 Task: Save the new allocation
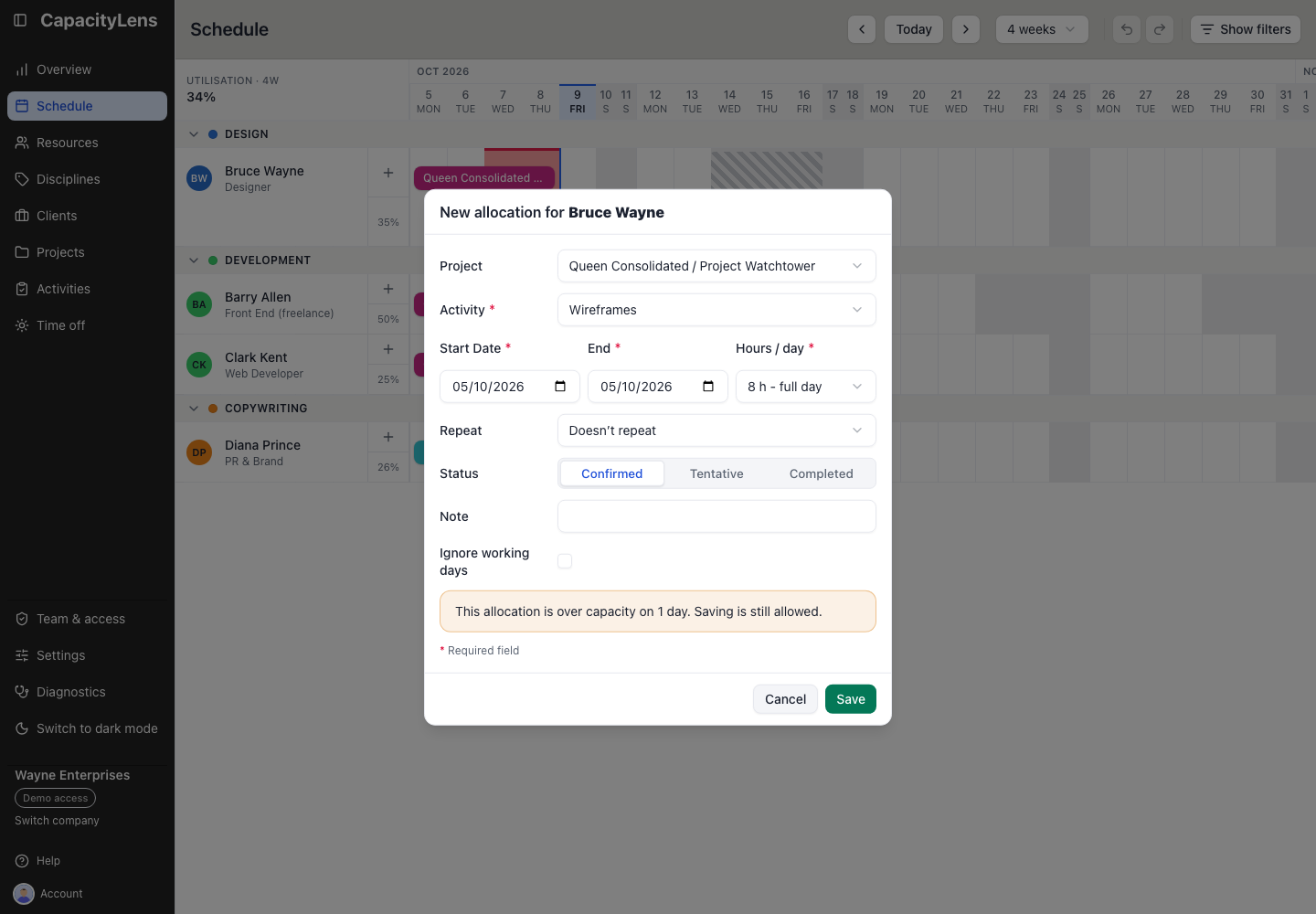tap(851, 699)
